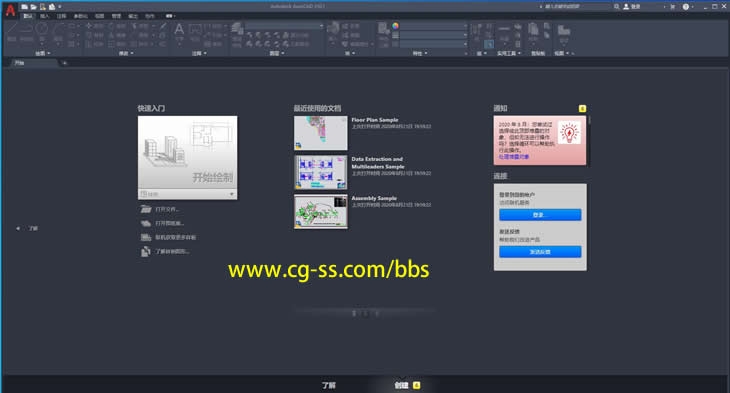Click the user sign-in account icon

(x=626, y=7)
